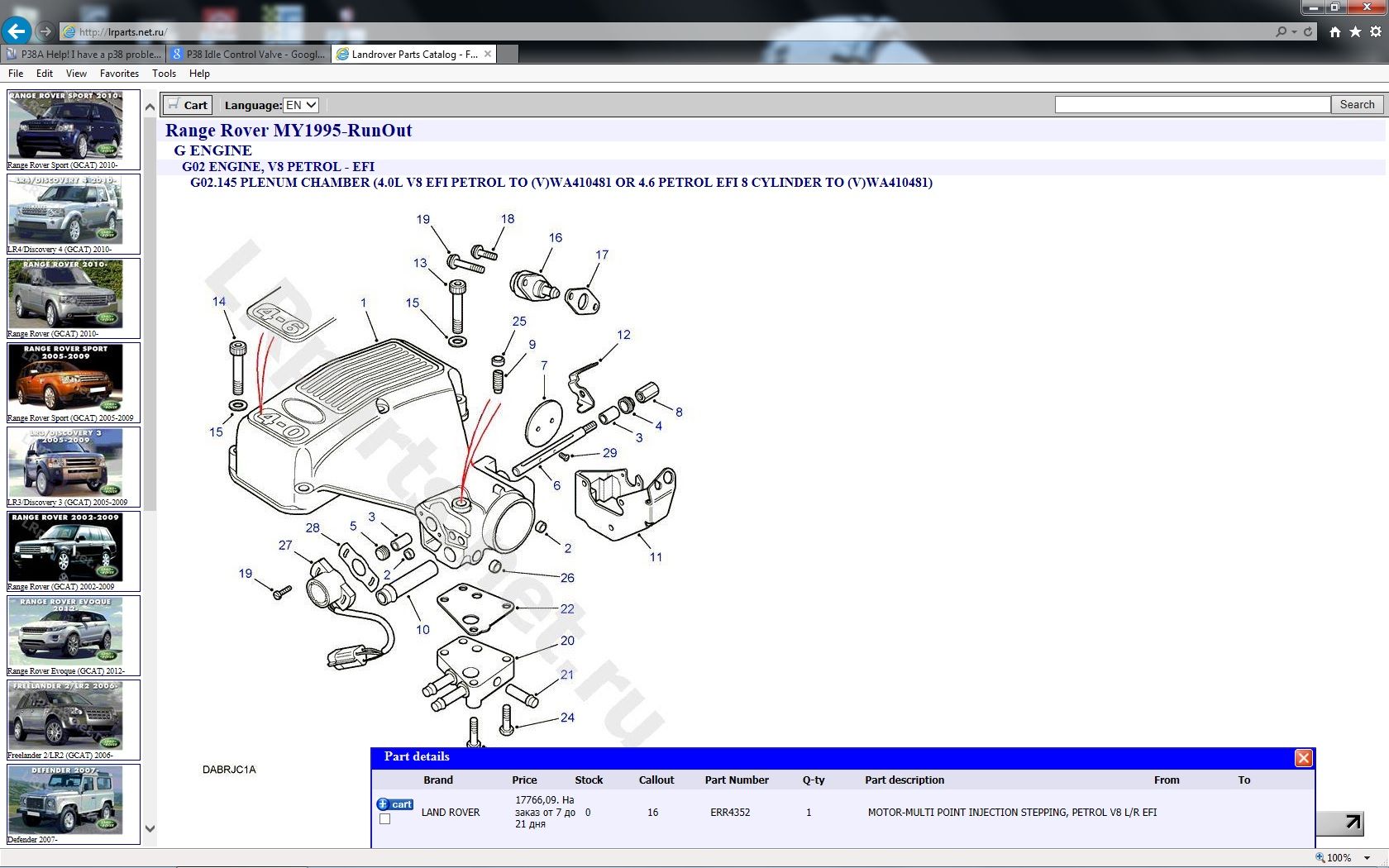Open the G ENGINE breadcrumb link

[x=212, y=150]
